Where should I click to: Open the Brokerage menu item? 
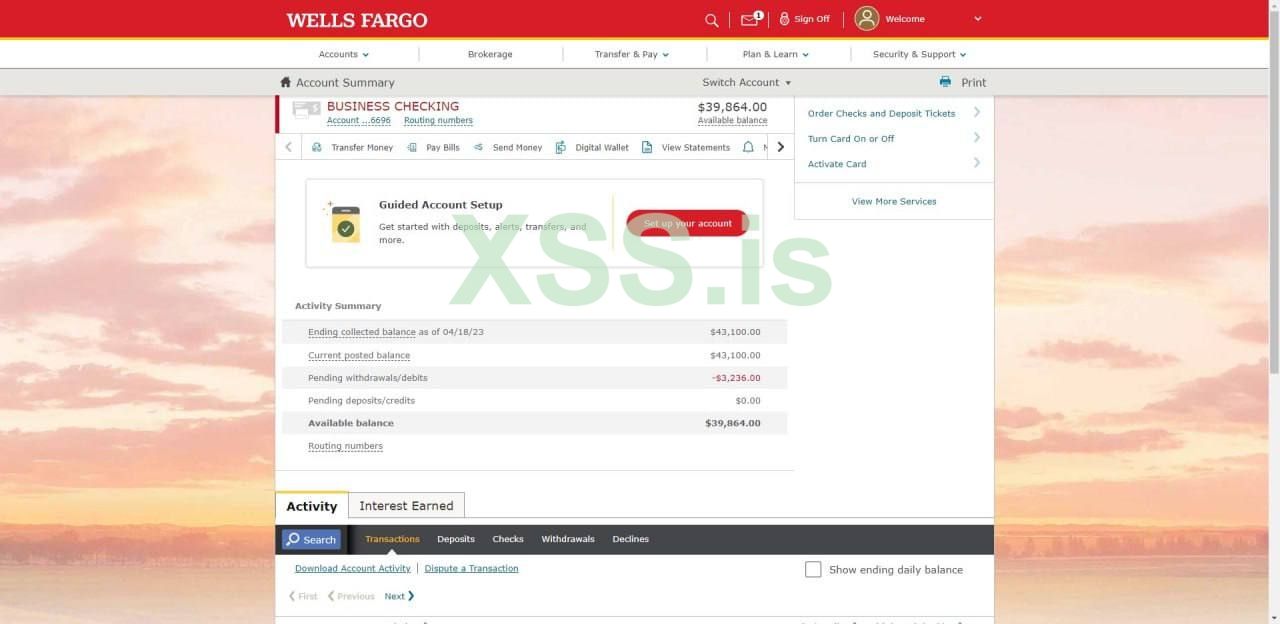pos(490,54)
